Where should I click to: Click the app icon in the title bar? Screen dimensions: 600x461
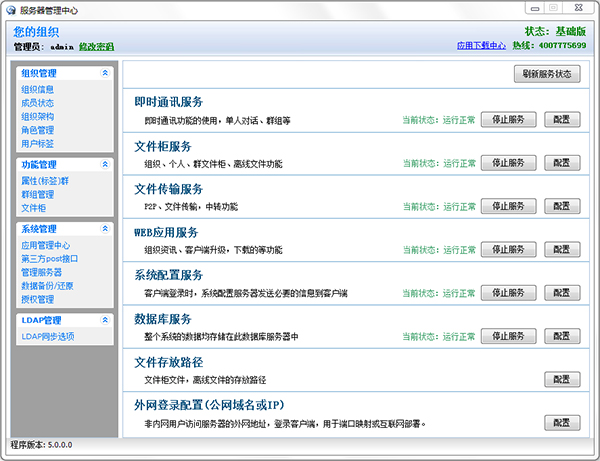[x=10, y=9]
